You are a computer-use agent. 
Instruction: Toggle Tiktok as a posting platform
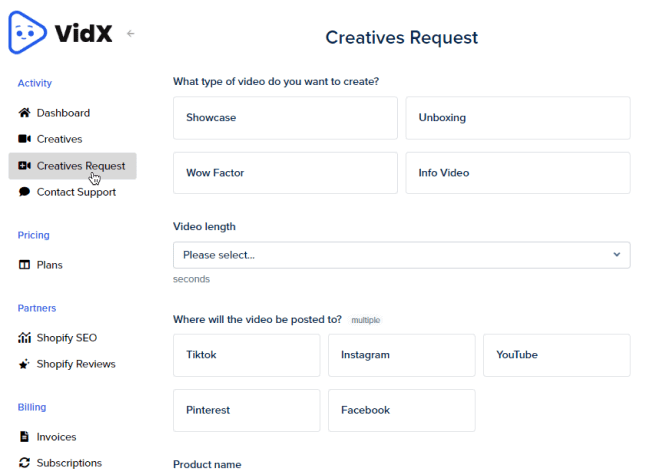pos(246,355)
